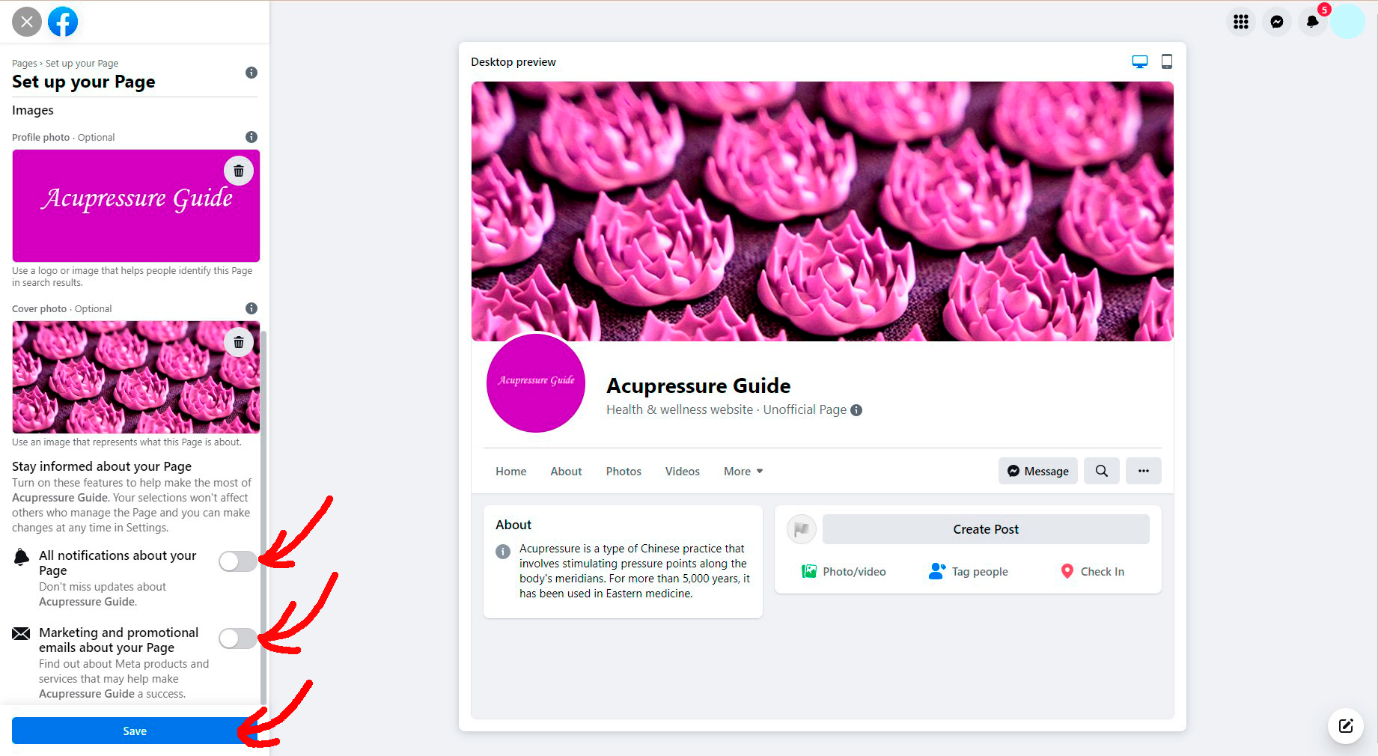The image size is (1378, 756).
Task: Expand the More dropdown in Page tabs
Action: tap(743, 471)
